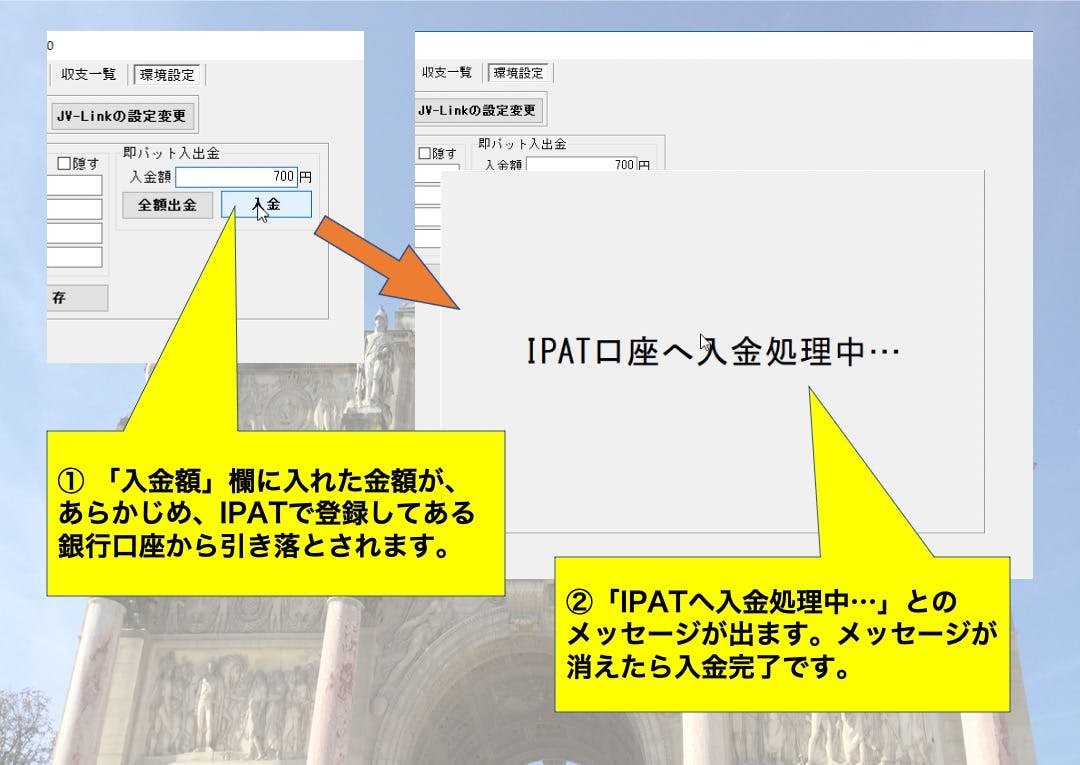The image size is (1080, 765).
Task: Switch to 収支一覧 tab in left window
Action: click(x=89, y=74)
